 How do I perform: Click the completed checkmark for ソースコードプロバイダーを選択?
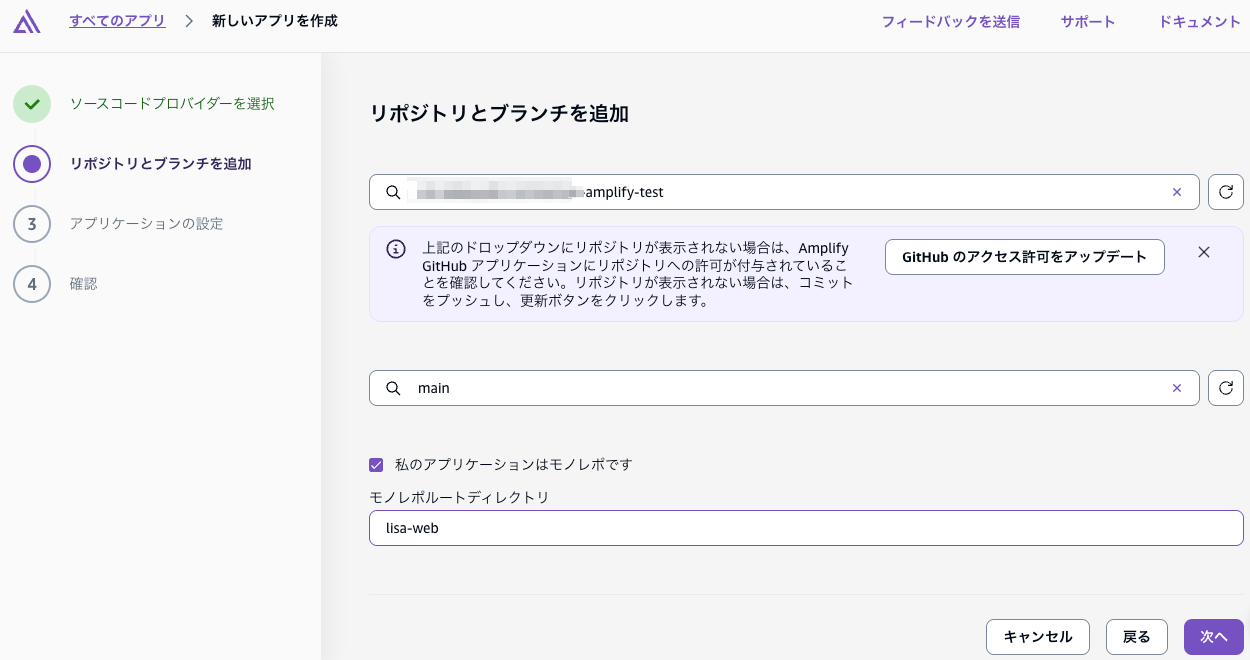click(32, 104)
